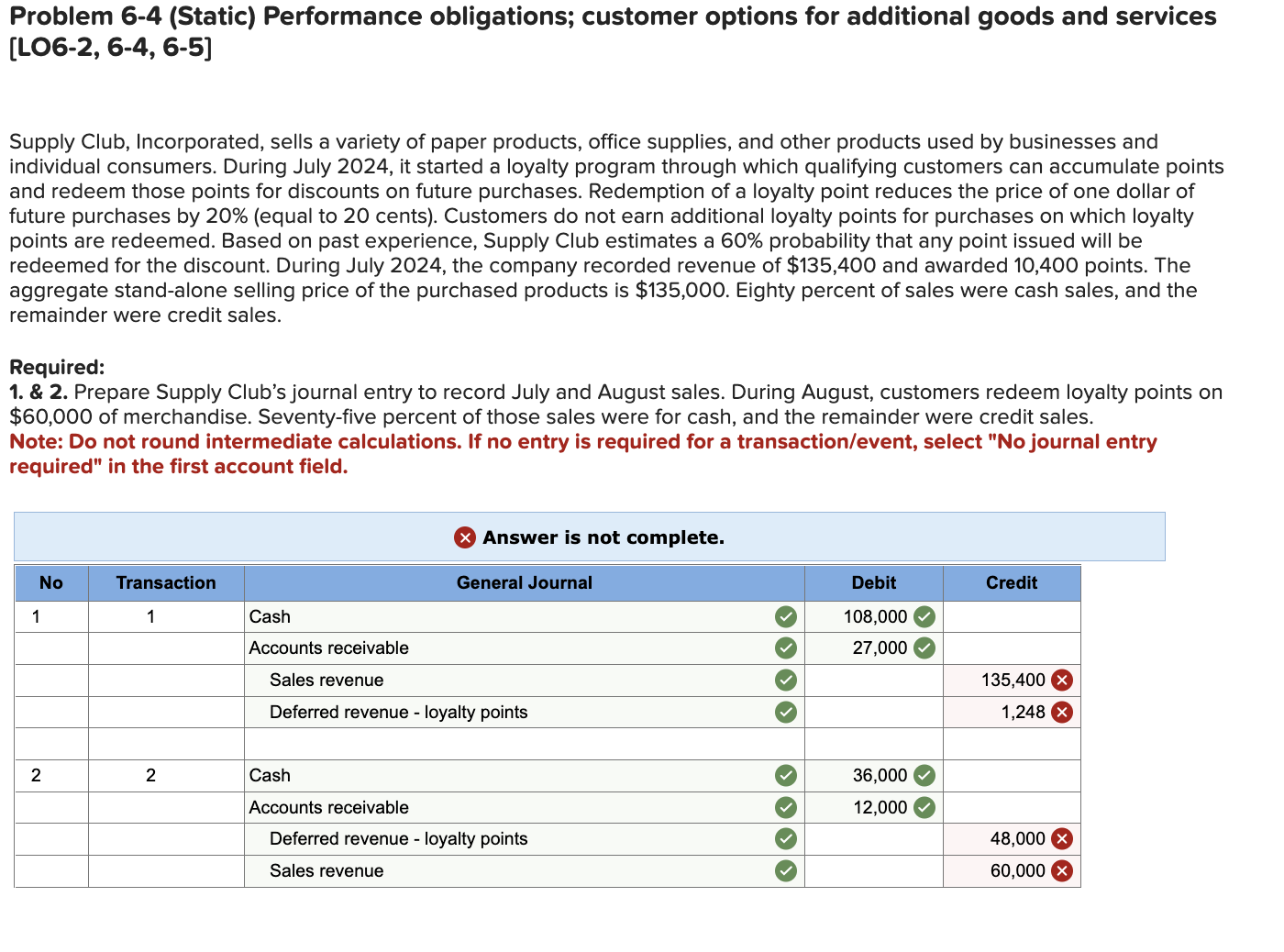Click the green check next to Sales revenue row

click(x=785, y=680)
